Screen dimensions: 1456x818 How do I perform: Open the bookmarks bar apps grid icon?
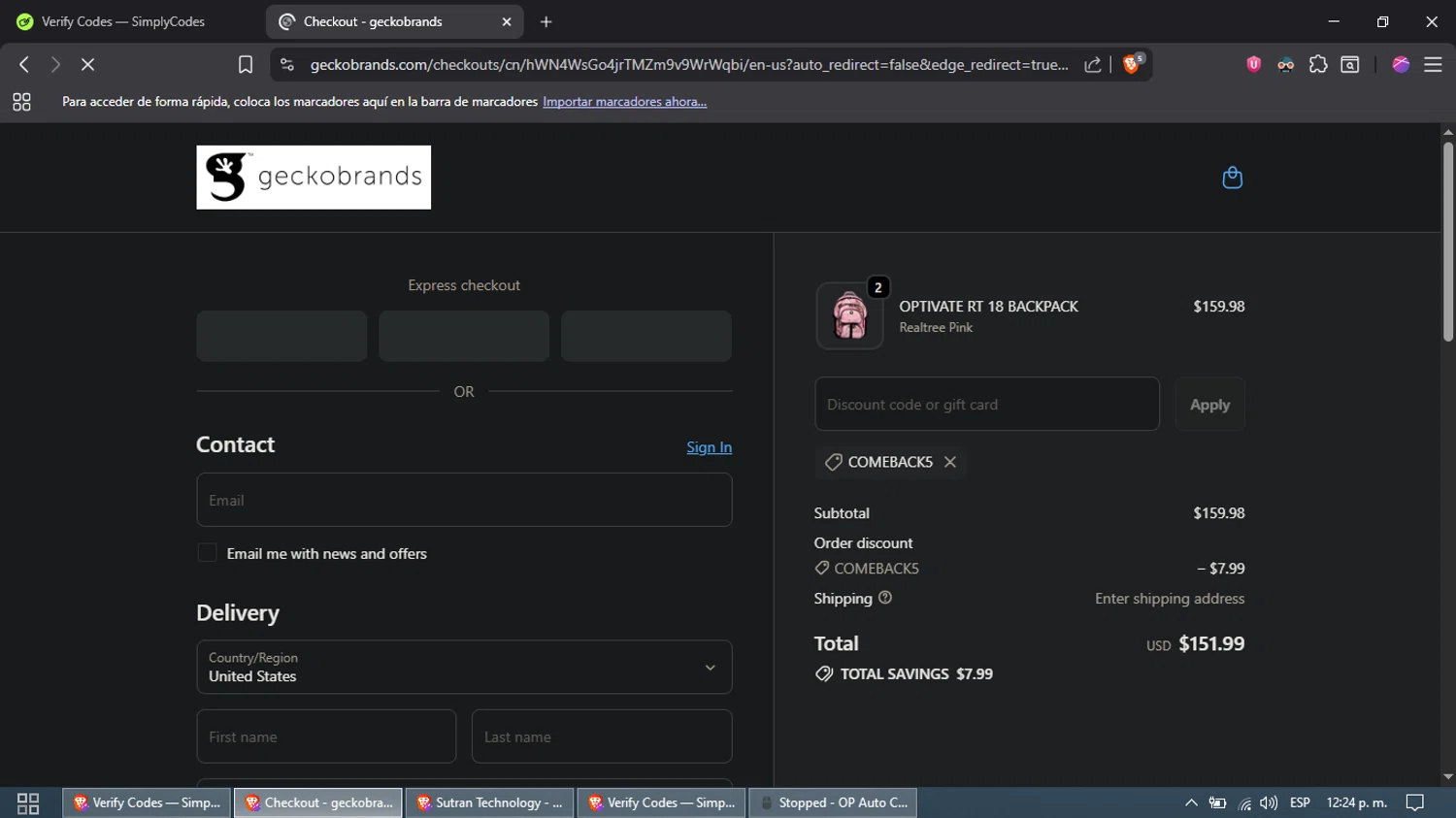tap(21, 102)
